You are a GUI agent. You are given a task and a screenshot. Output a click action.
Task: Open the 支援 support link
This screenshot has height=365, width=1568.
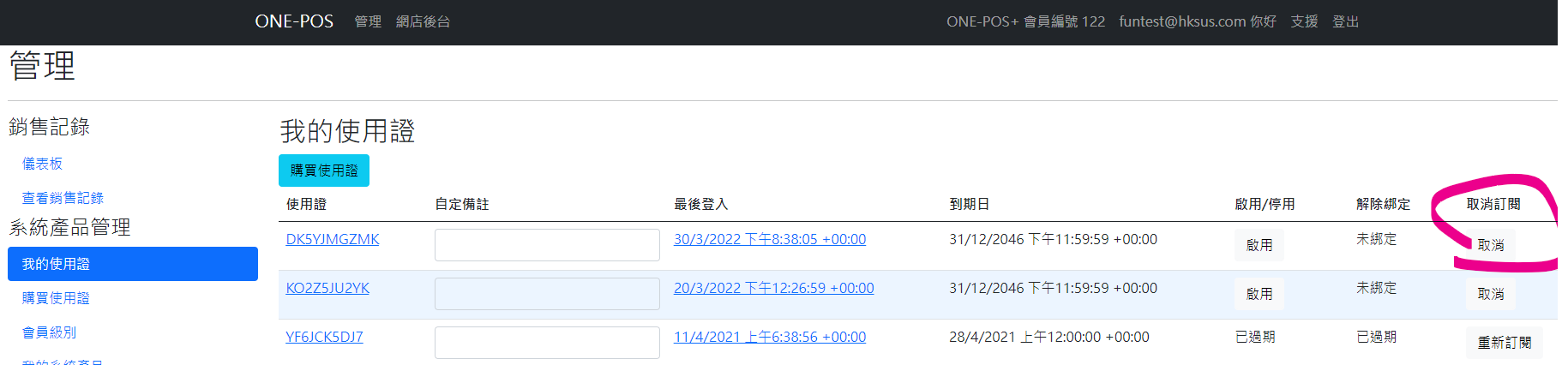tap(1304, 21)
